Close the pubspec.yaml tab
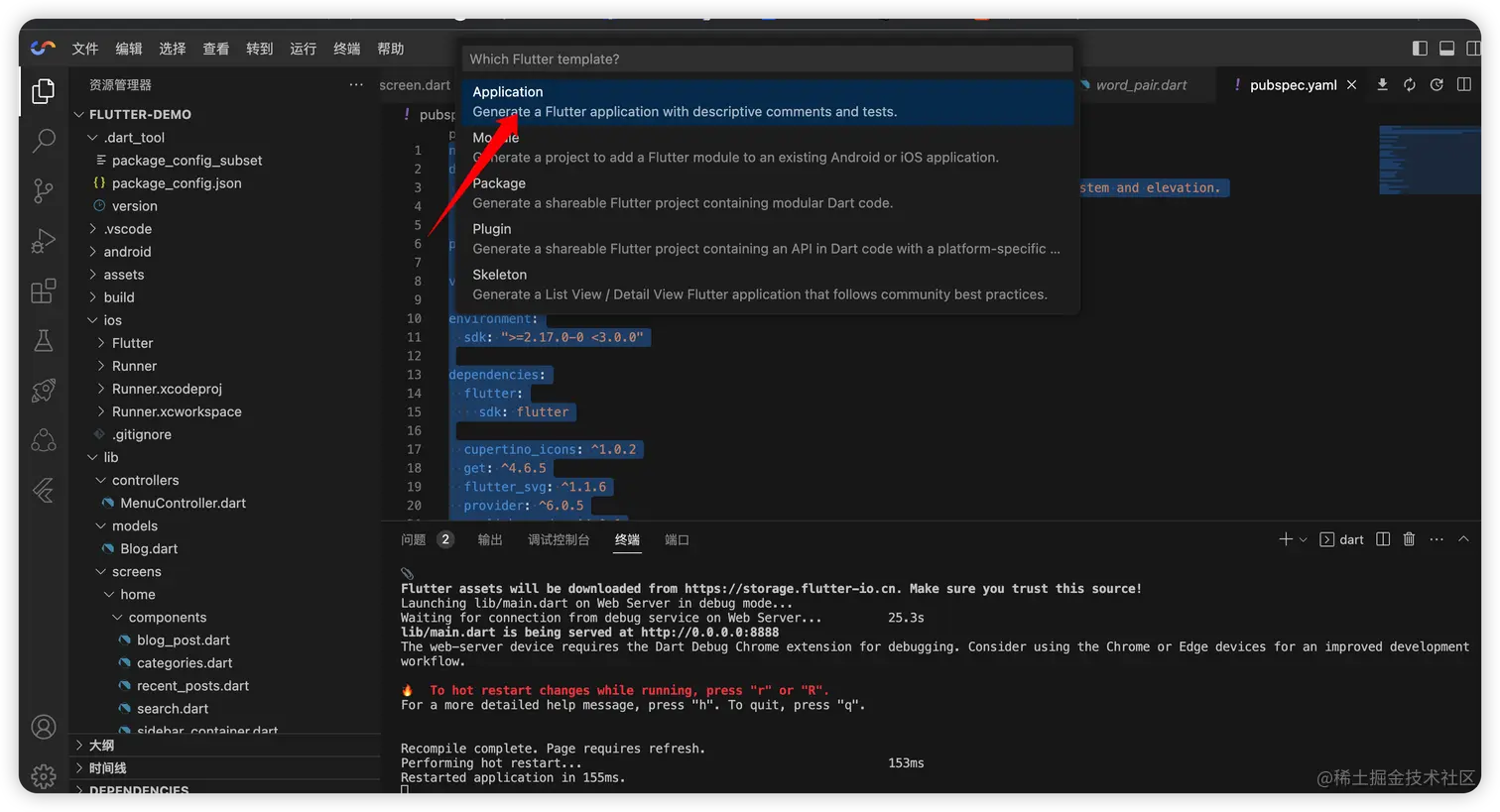Image resolution: width=1500 pixels, height=812 pixels. point(1351,85)
